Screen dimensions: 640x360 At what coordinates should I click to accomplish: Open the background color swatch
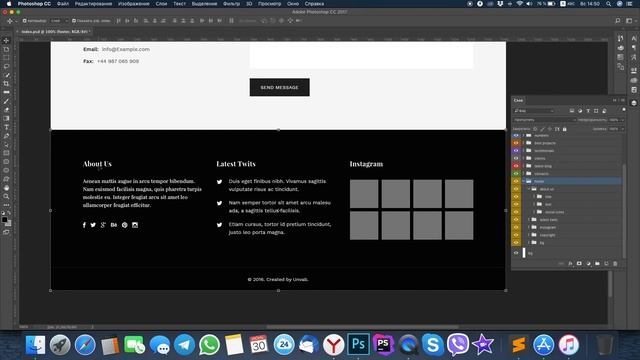click(9, 224)
